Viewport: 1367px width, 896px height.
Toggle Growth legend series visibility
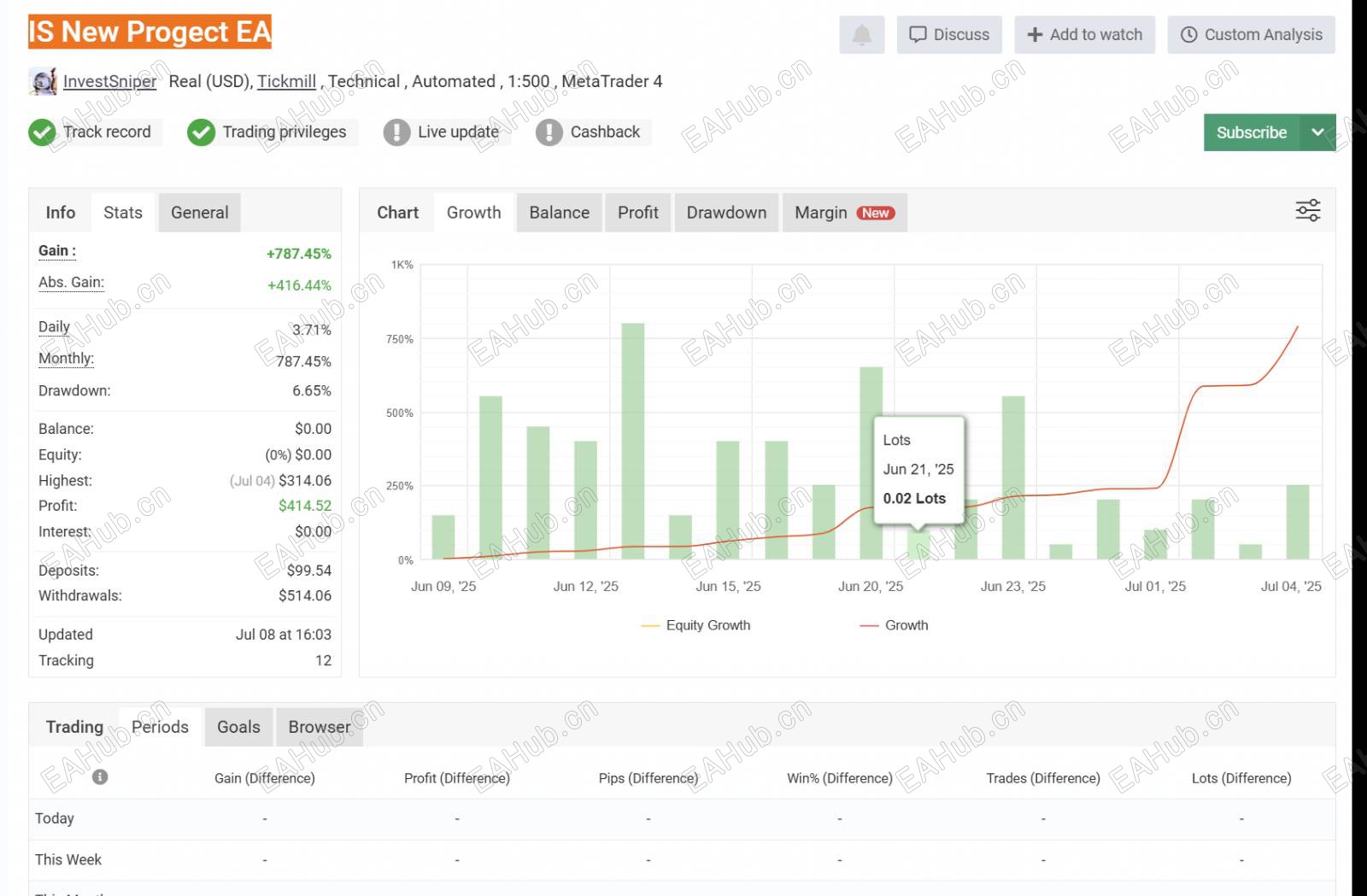pyautogui.click(x=895, y=625)
